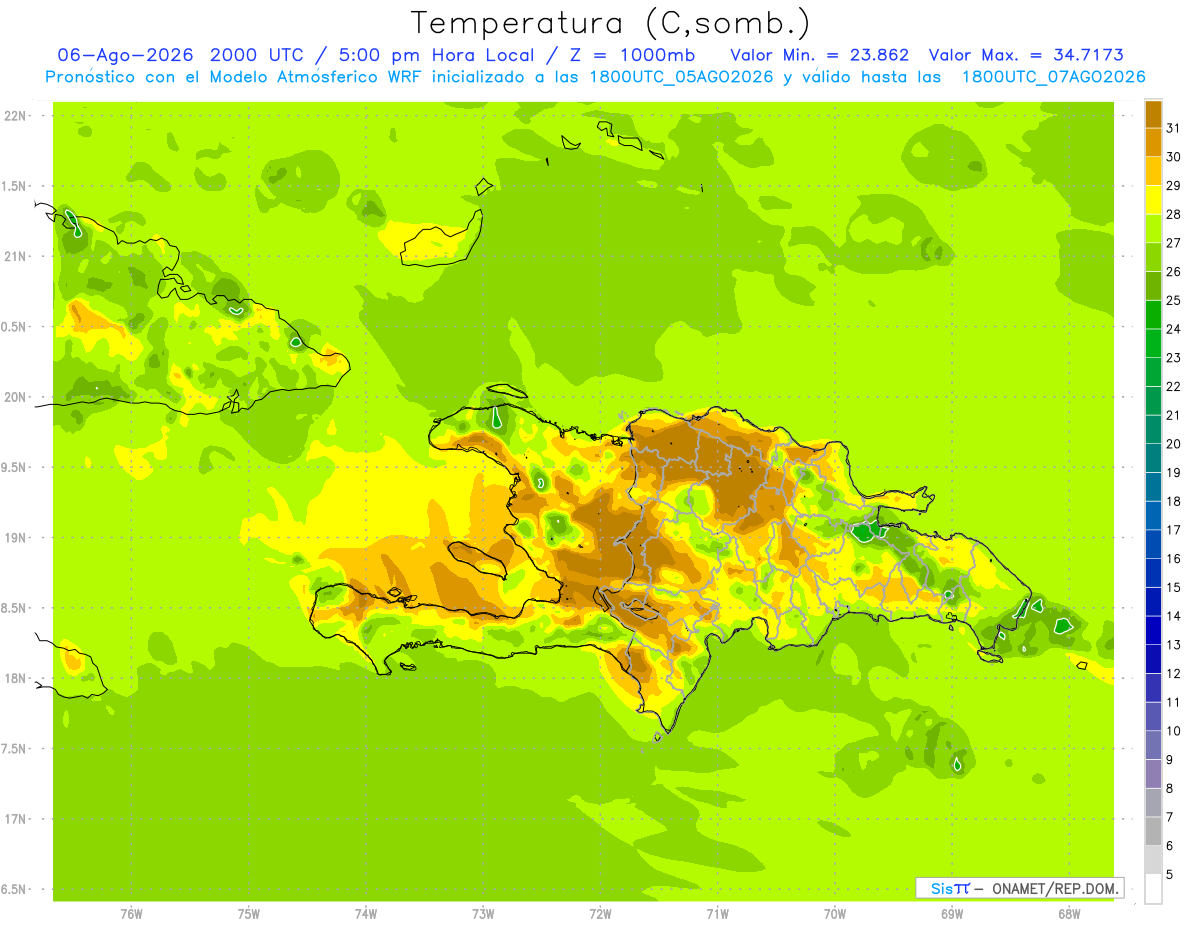Click the green swatch between colorbar labels 24 and 25
The height and width of the screenshot is (927, 1200).
click(x=1153, y=314)
